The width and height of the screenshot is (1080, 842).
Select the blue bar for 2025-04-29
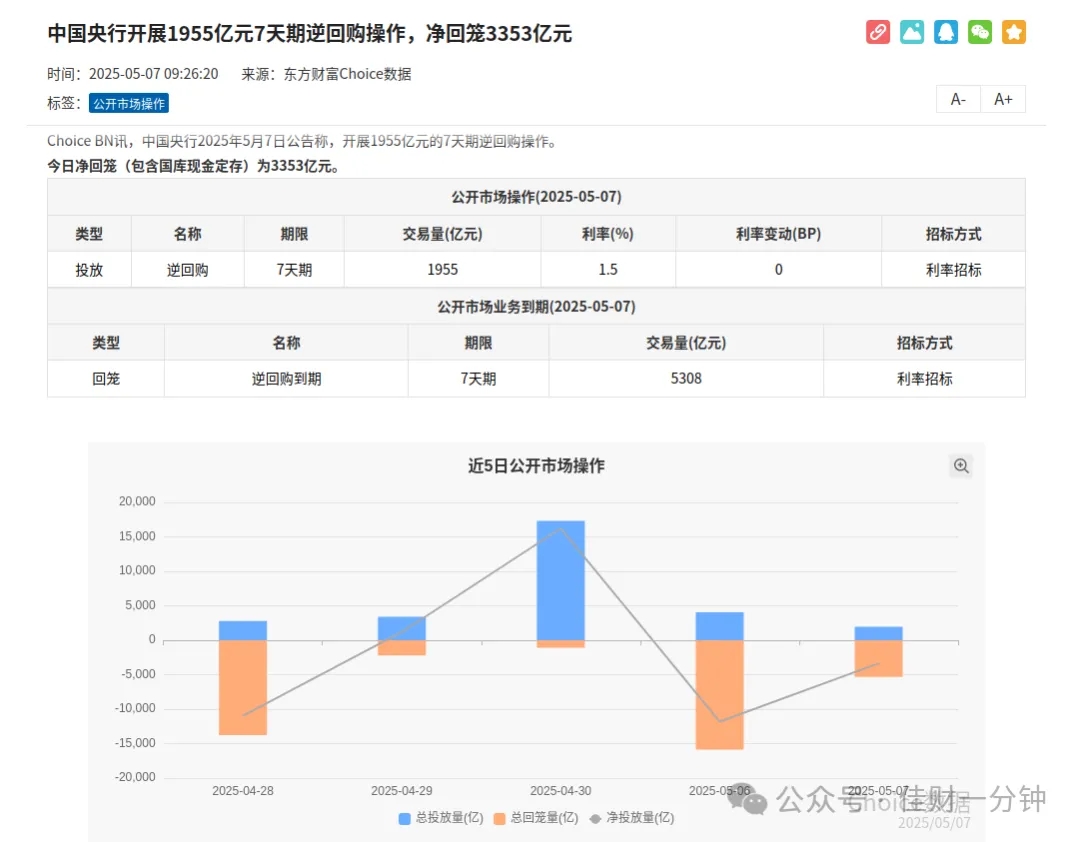pos(402,628)
